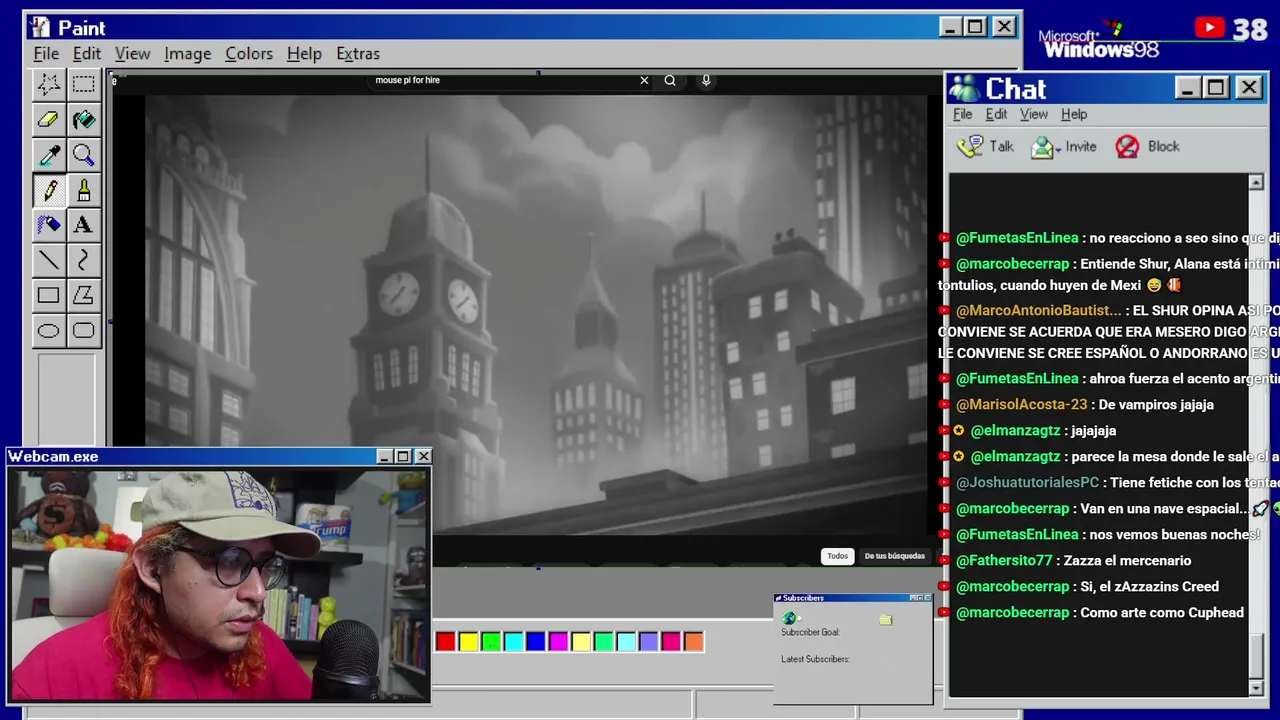Click the 'Latest Subscribers:' label
The height and width of the screenshot is (720, 1280).
tap(815, 659)
